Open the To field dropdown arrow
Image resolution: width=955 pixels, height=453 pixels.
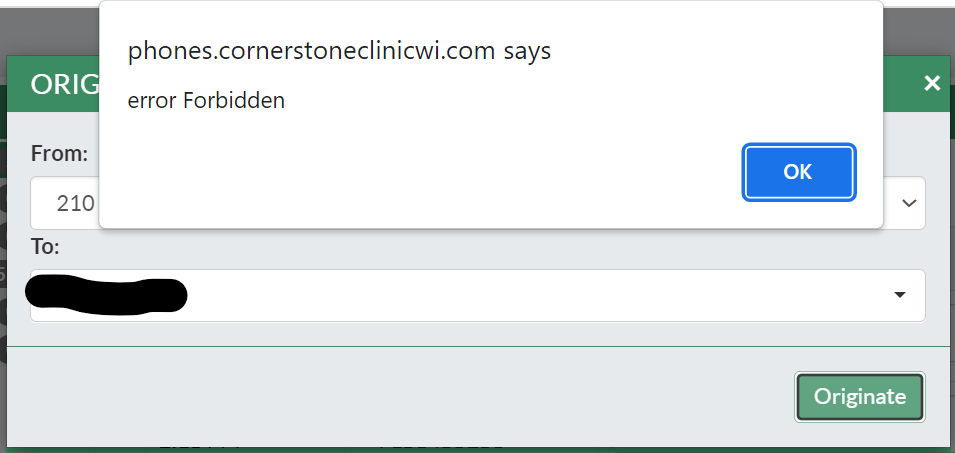pyautogui.click(x=900, y=295)
